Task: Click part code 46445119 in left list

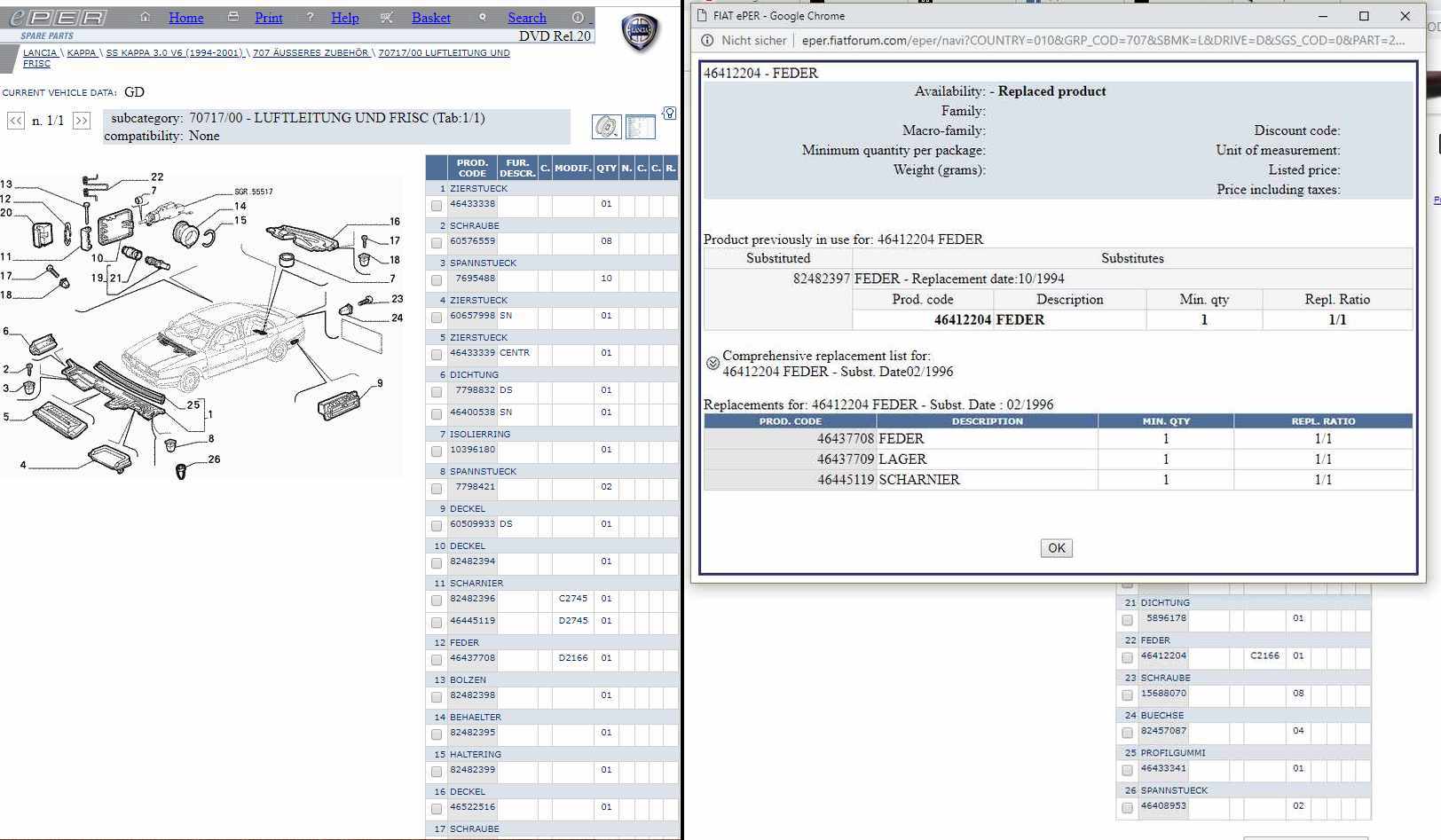Action: (x=472, y=621)
